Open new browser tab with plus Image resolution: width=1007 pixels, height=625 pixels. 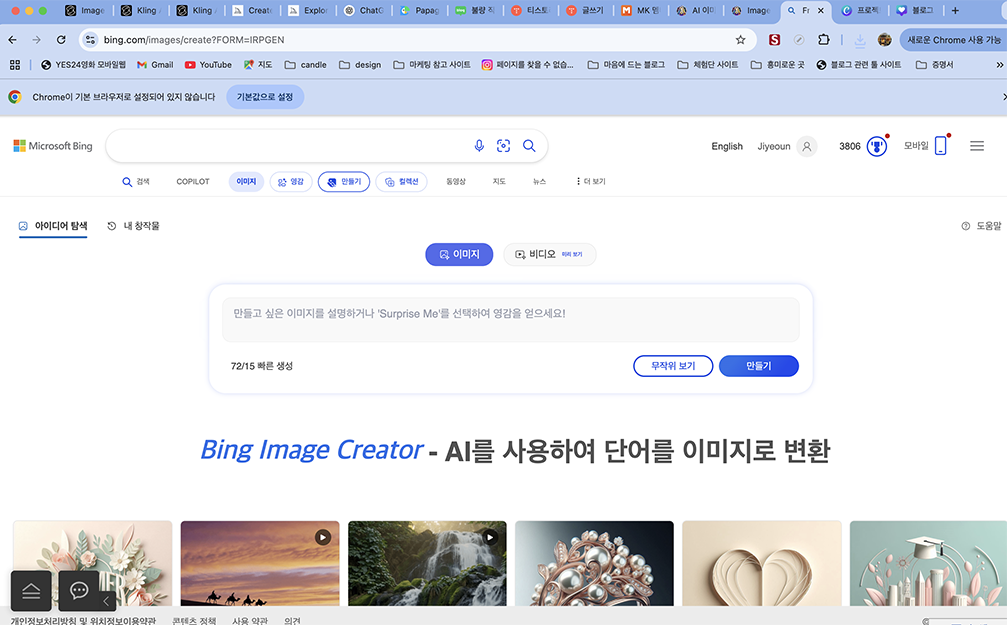955,10
